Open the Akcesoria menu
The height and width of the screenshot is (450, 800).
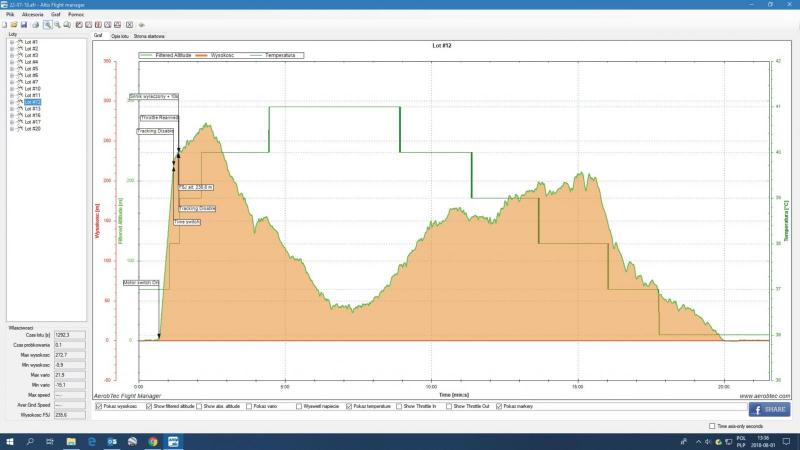point(32,15)
